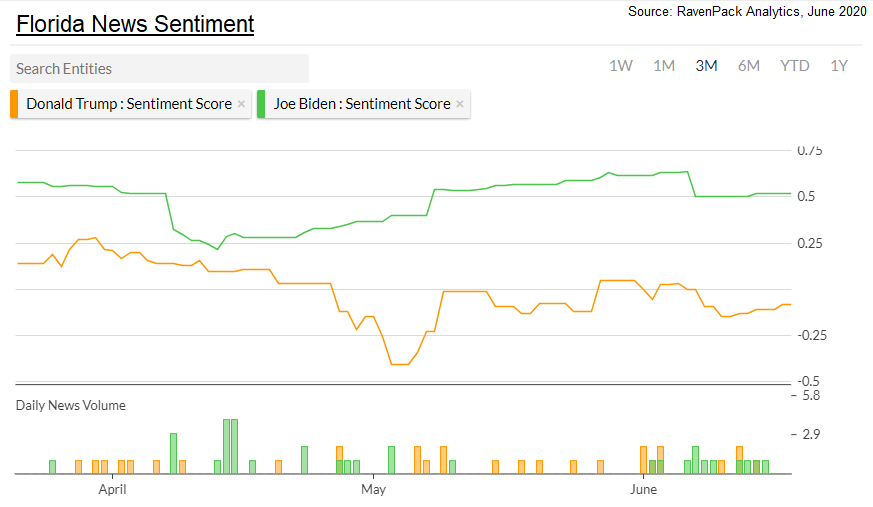The image size is (873, 507).
Task: Click the orange Donald Trump color swatch
Action: click(x=14, y=104)
